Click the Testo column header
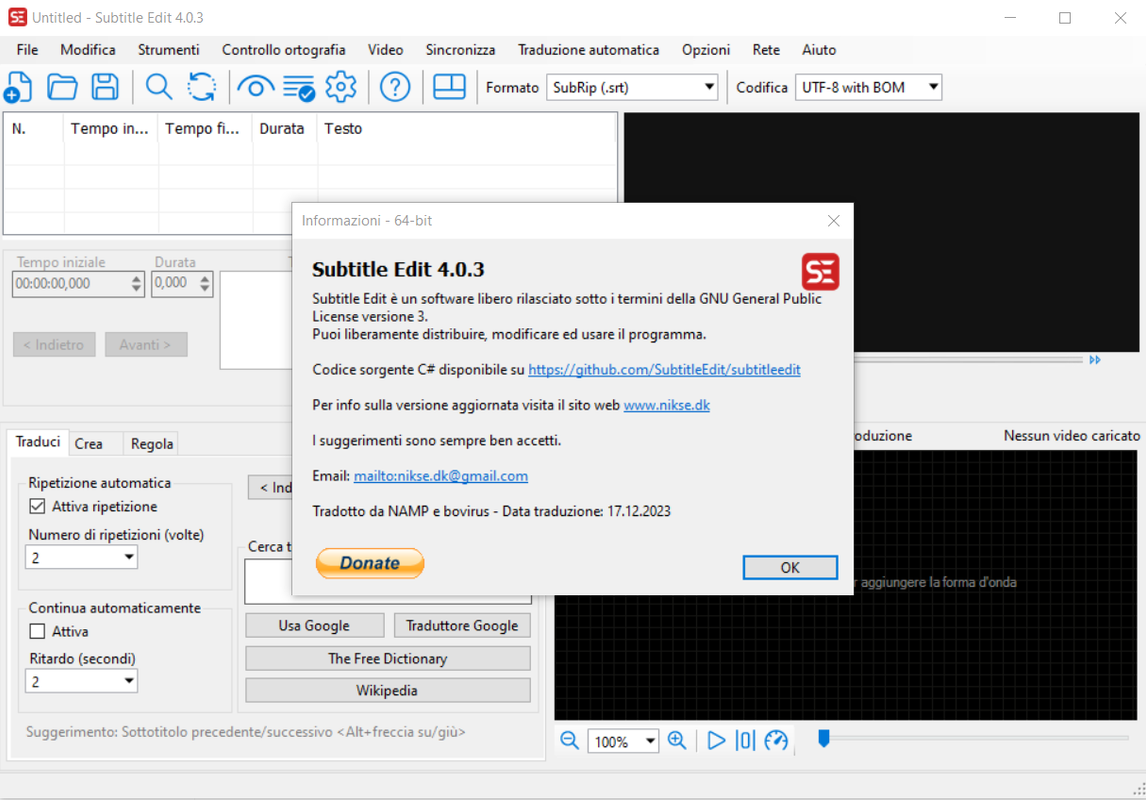Image resolution: width=1146 pixels, height=800 pixels. 468,129
